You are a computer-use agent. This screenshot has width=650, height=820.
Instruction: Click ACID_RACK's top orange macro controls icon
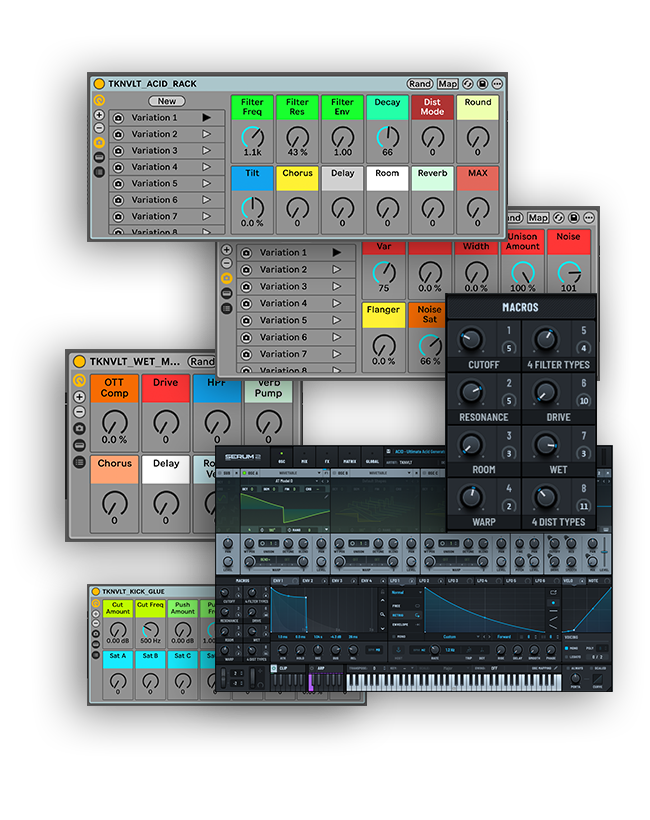click(99, 100)
